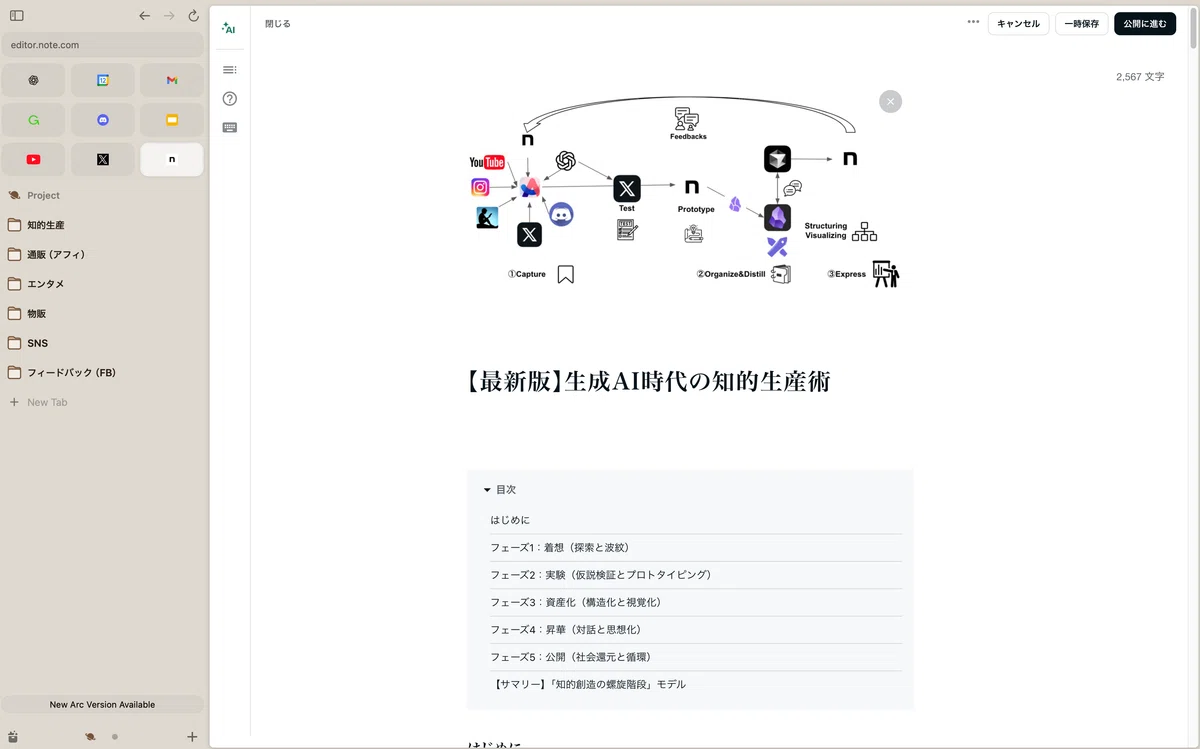Click the plus button at sidebar bottom
The width and height of the screenshot is (1200, 749).
(x=192, y=737)
